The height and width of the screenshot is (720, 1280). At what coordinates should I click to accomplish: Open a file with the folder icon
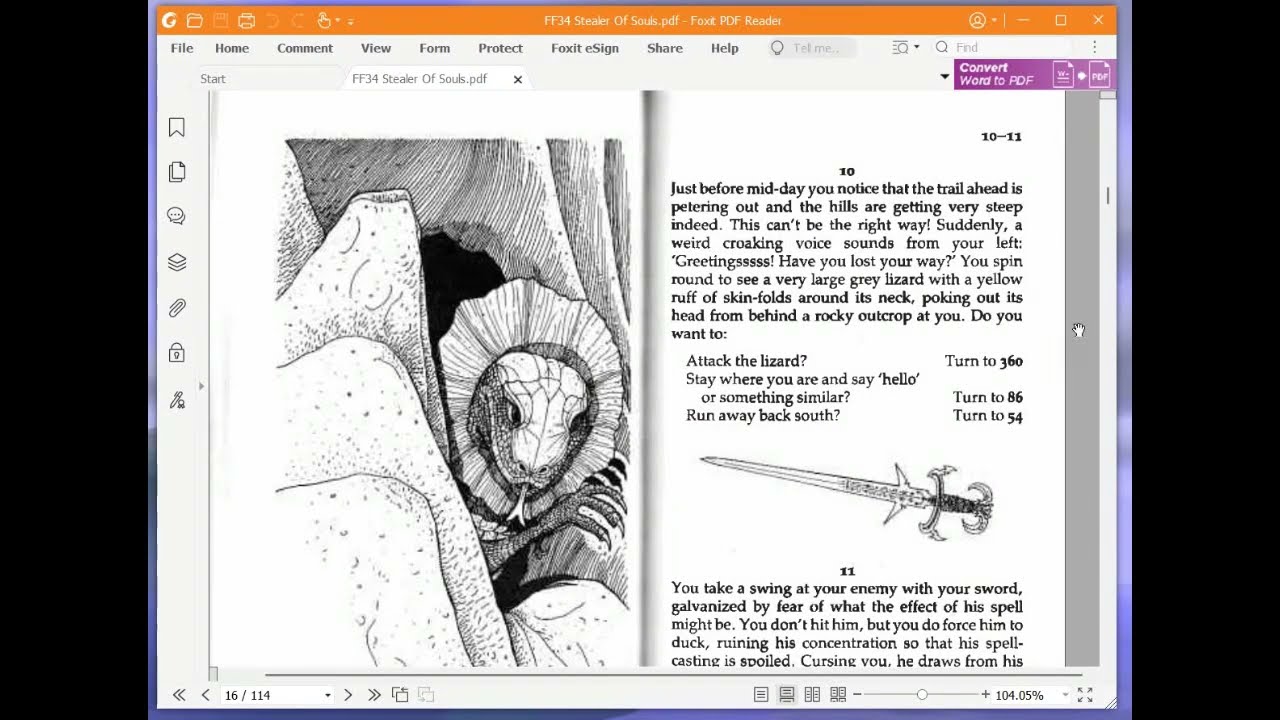click(194, 20)
